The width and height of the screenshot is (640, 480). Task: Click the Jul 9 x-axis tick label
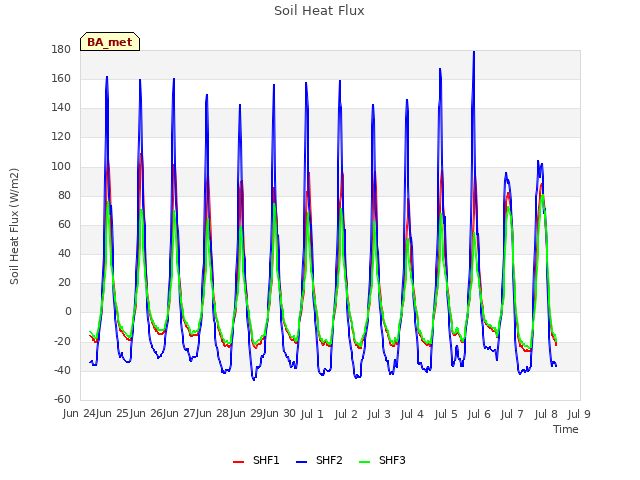coord(579,414)
